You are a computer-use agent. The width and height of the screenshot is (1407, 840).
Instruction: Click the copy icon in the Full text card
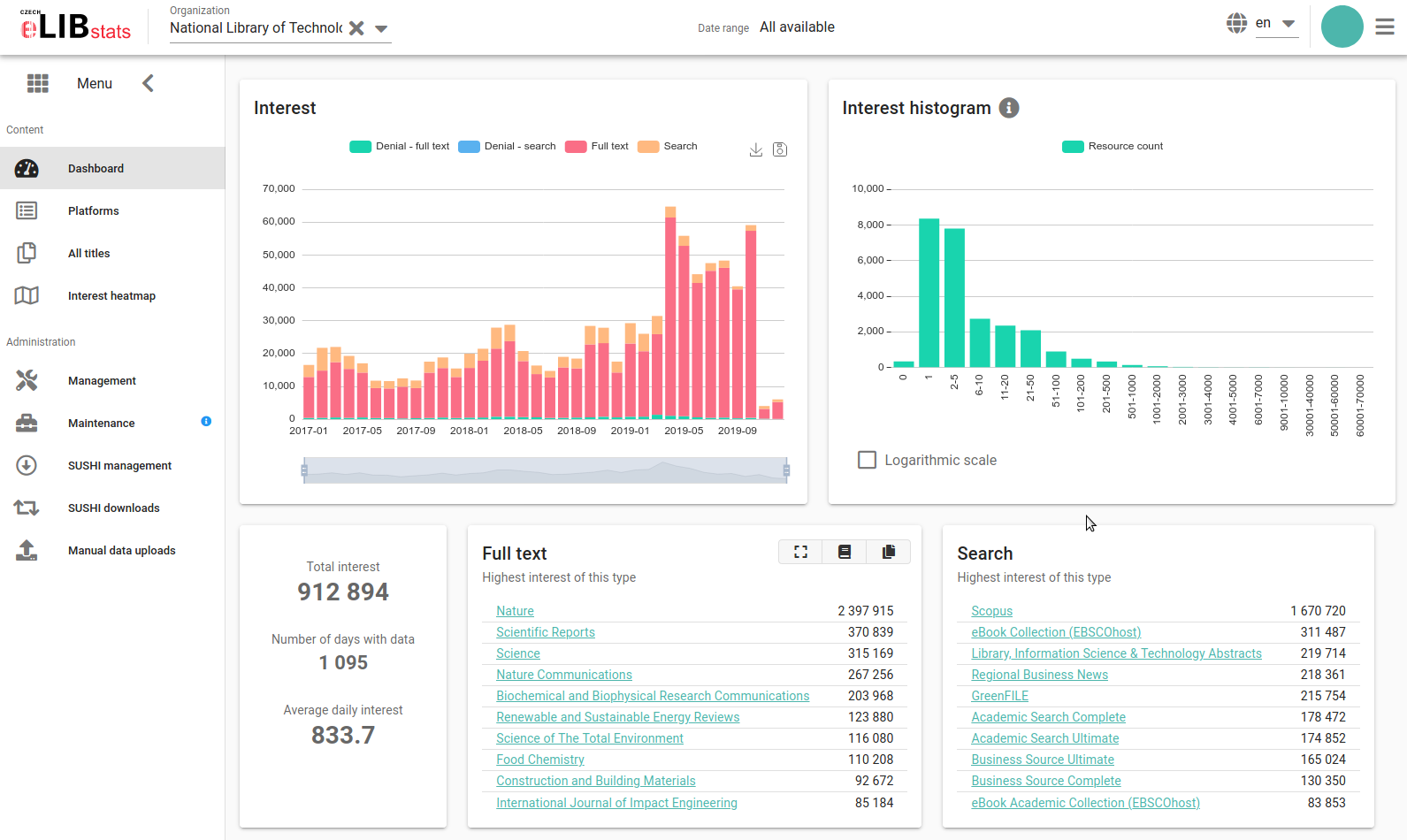[889, 552]
